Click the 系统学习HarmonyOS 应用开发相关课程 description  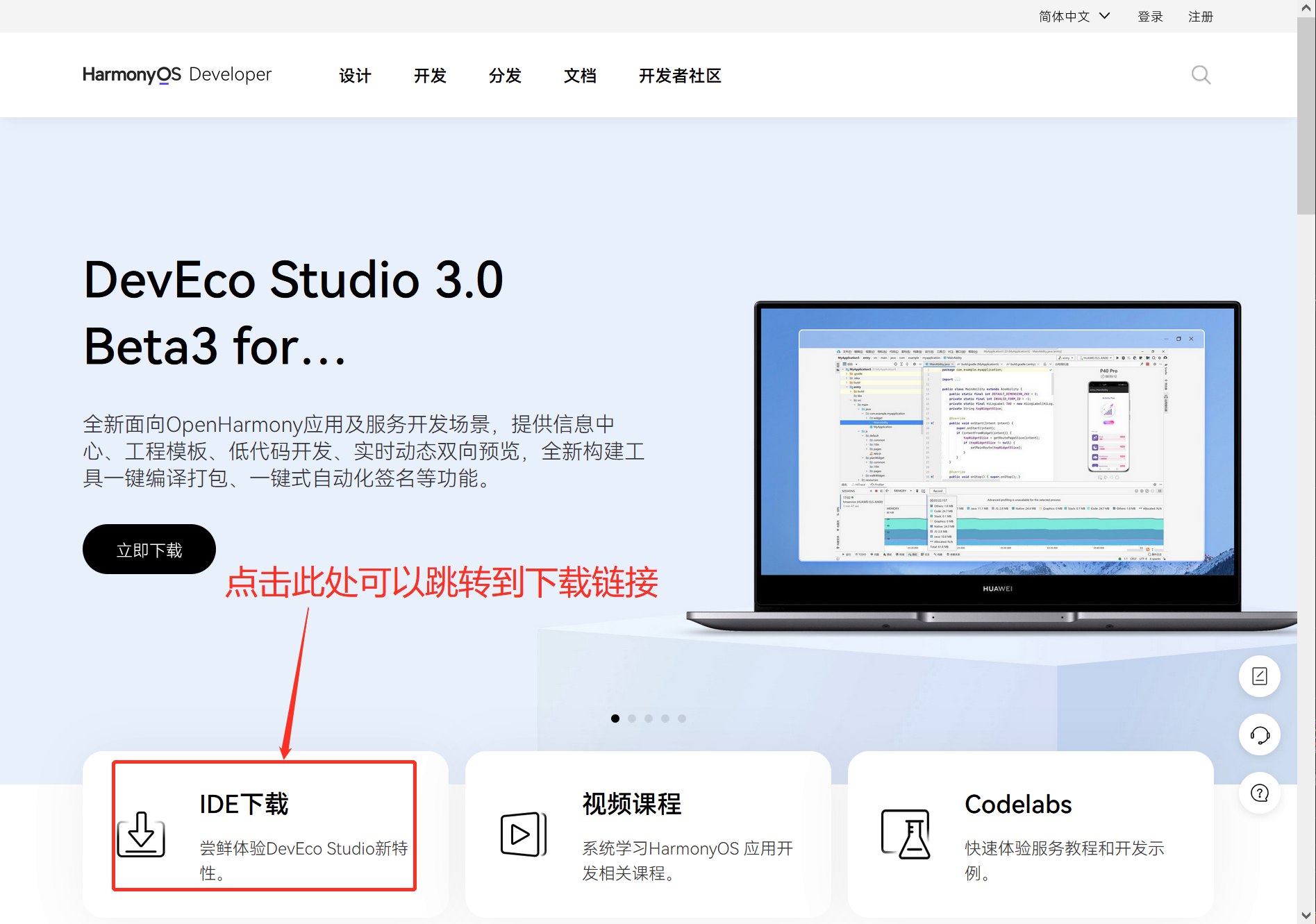pyautogui.click(x=688, y=860)
